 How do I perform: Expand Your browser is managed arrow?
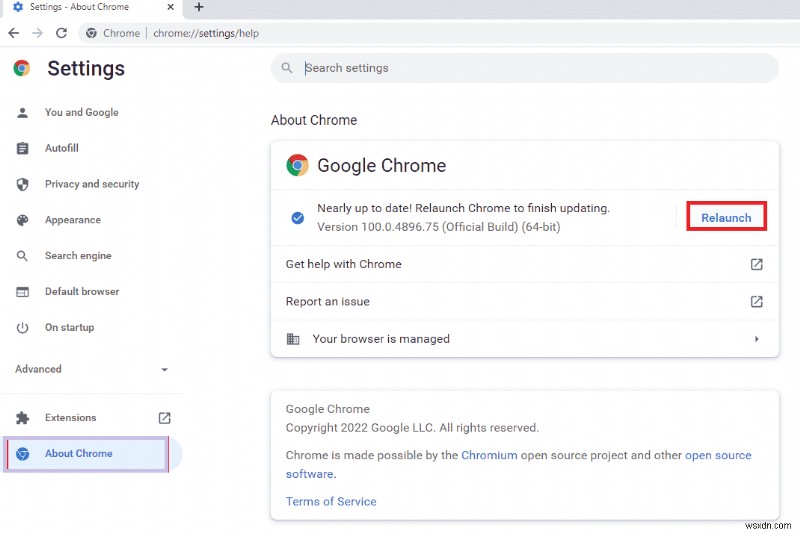click(757, 339)
